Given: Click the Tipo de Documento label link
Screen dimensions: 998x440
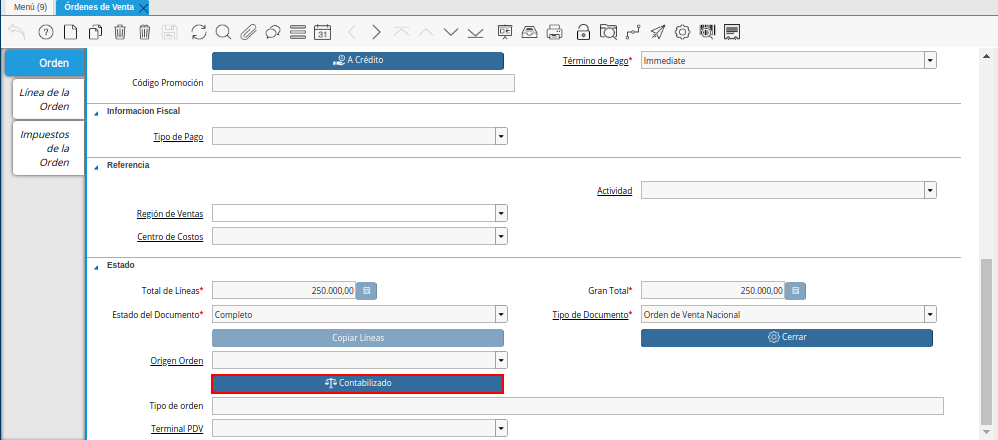Looking at the screenshot, I should point(590,315).
